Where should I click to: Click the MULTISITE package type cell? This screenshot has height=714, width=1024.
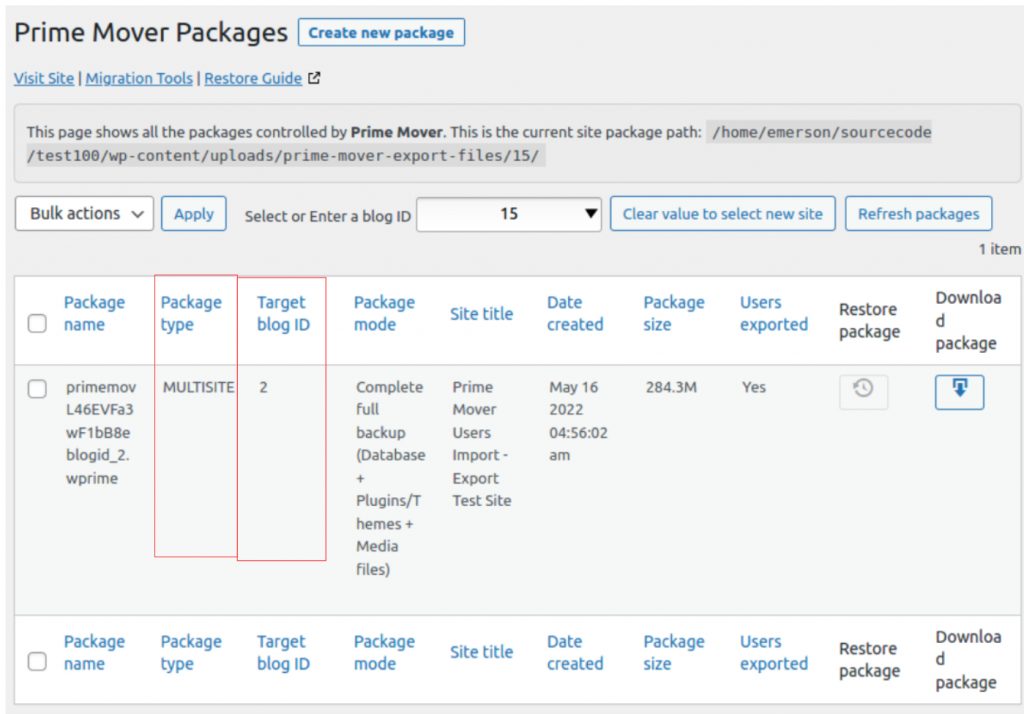(199, 387)
